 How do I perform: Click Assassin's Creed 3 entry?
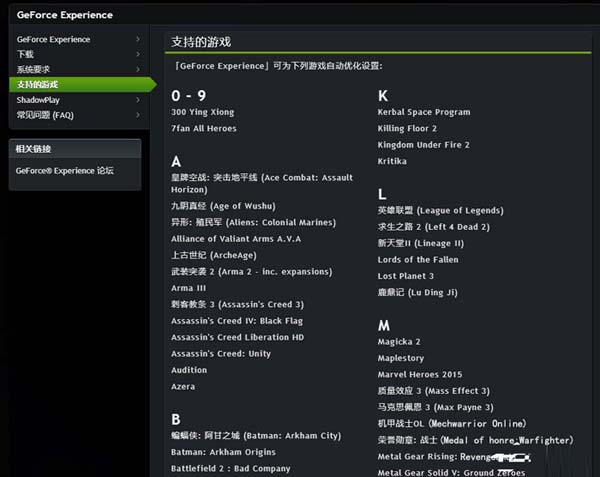tap(237, 304)
